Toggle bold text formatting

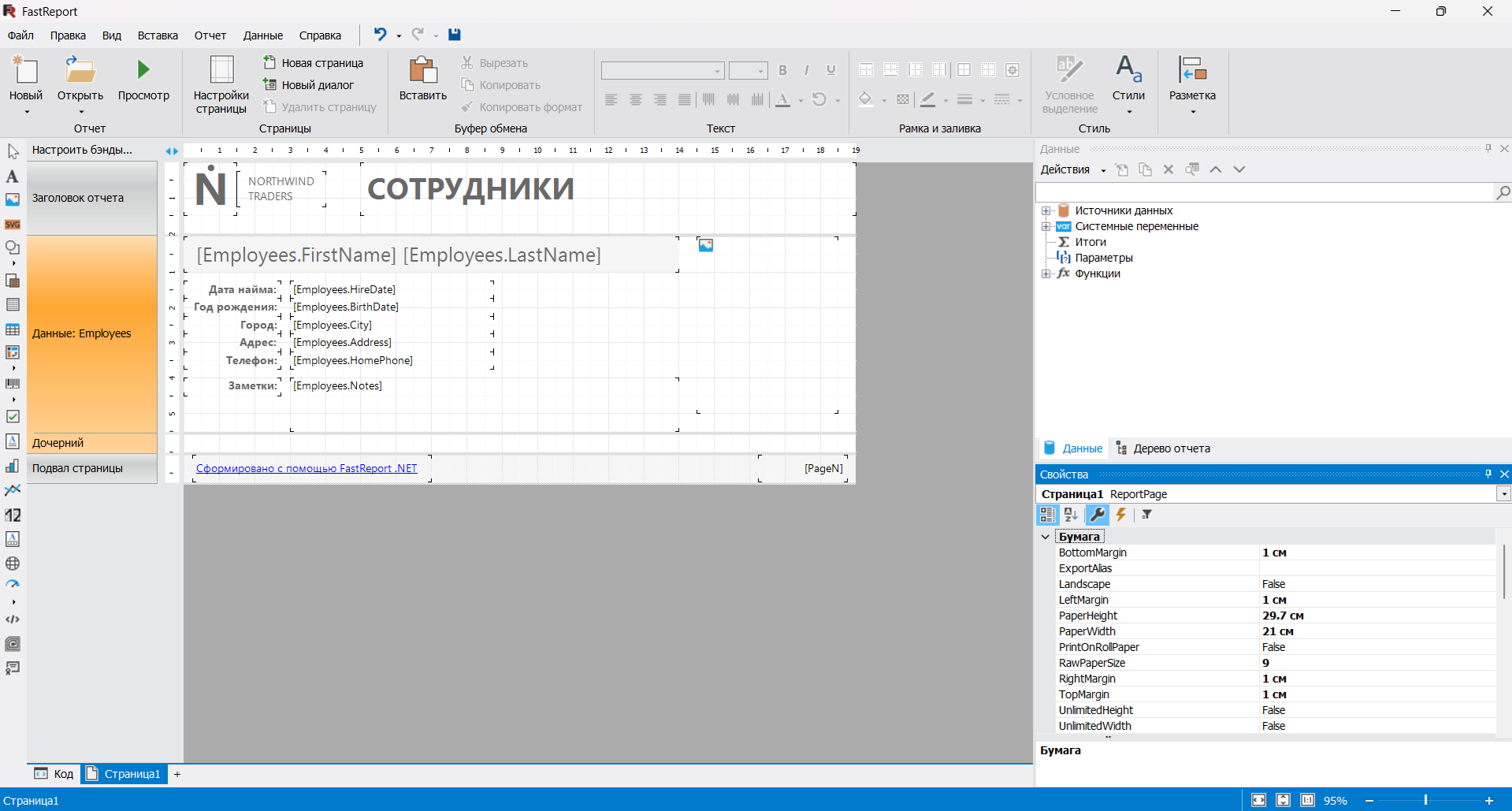click(782, 70)
